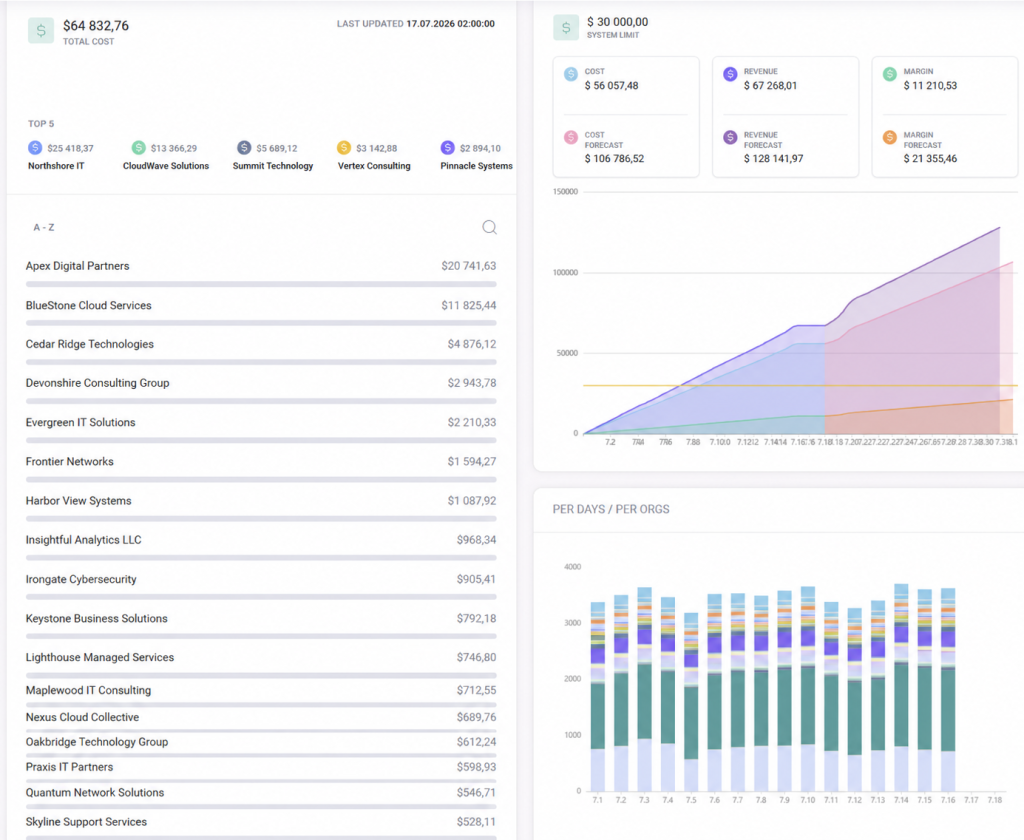Click the $ 128 141,97 Revenue Forecast value
This screenshot has height=840, width=1024.
point(773,159)
